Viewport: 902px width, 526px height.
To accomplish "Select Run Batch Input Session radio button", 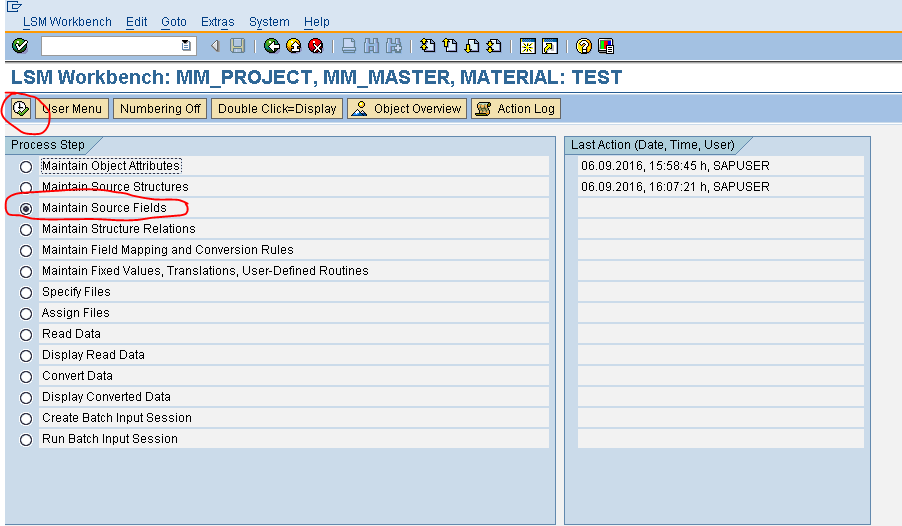I will tap(26, 440).
